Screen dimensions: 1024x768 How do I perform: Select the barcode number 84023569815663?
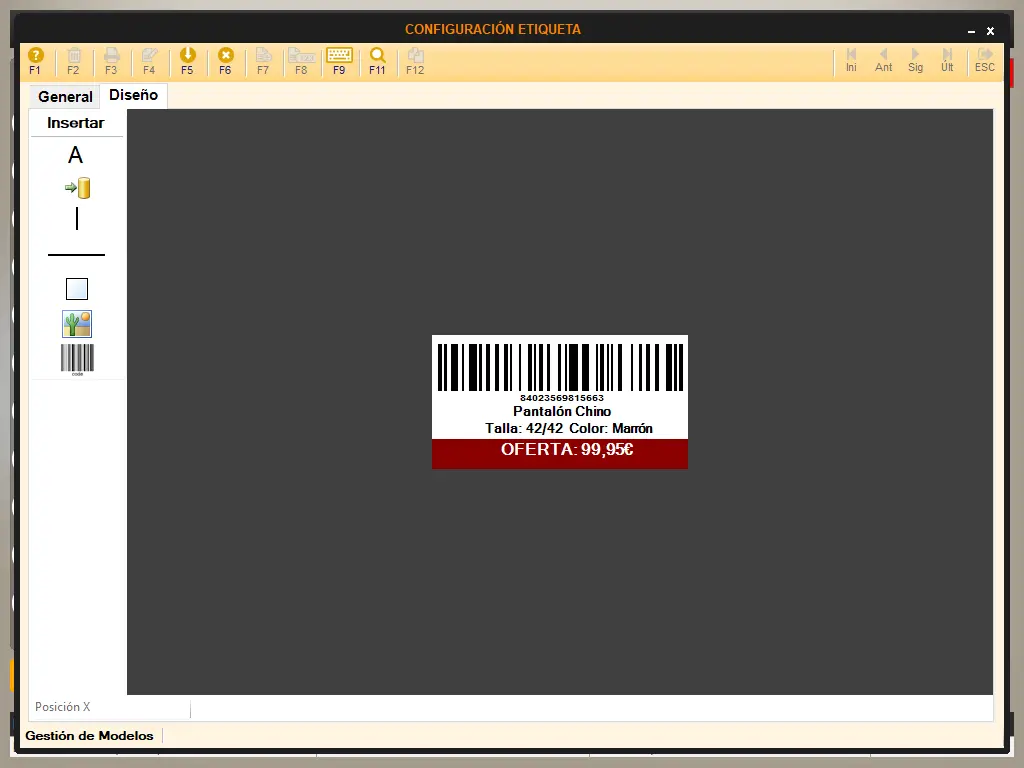562,398
